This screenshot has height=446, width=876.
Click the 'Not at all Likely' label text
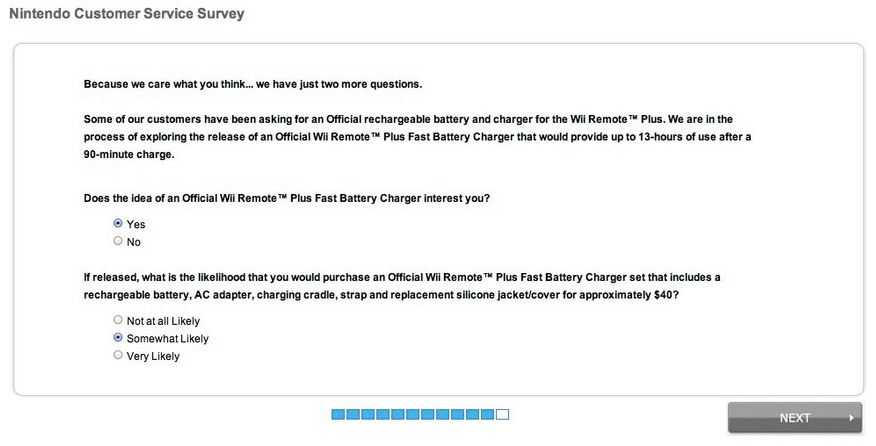163,321
